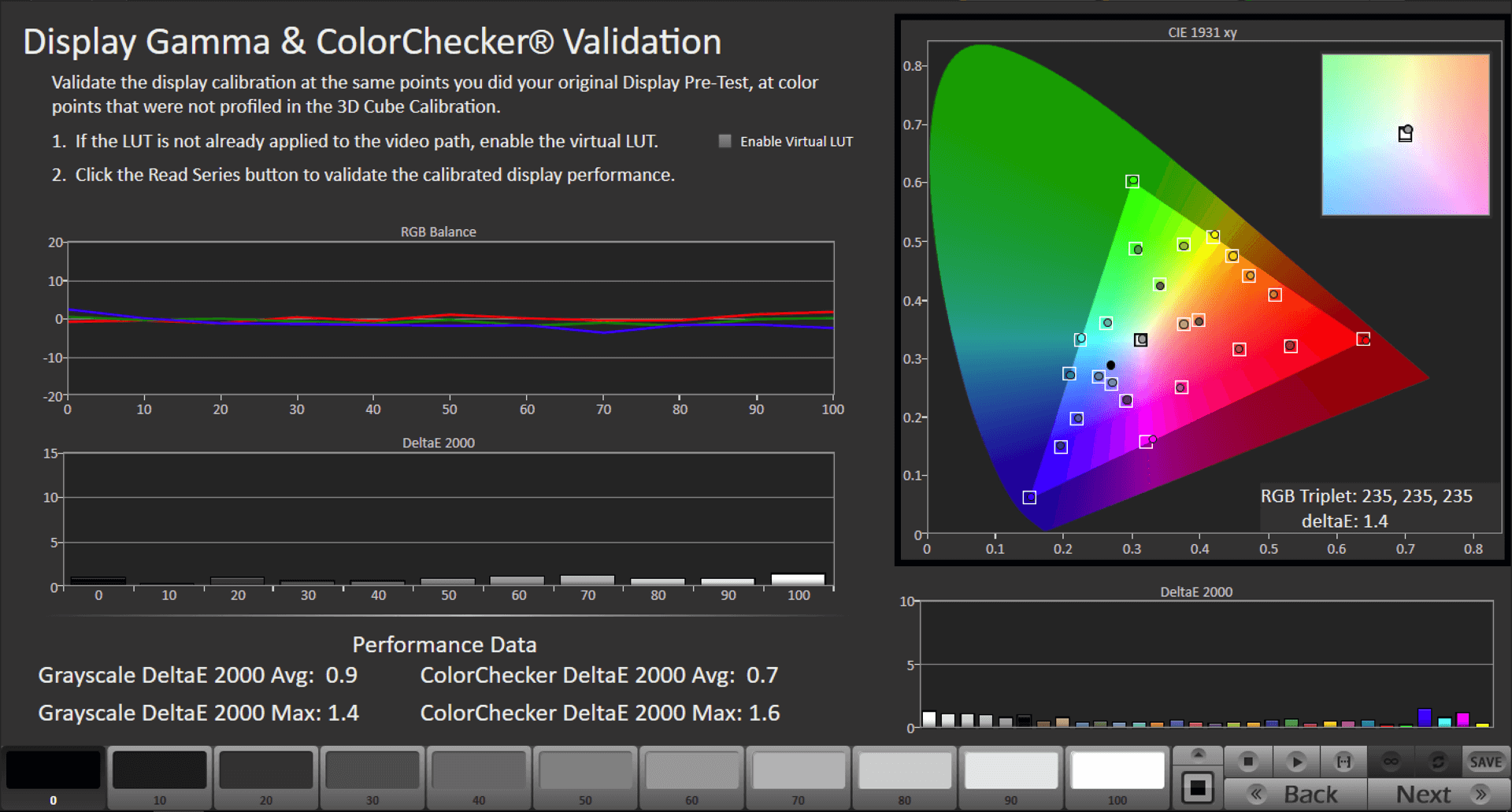Viewport: 1512px width, 812px height.
Task: Click the circular refresh arrows icon
Action: (x=1438, y=762)
